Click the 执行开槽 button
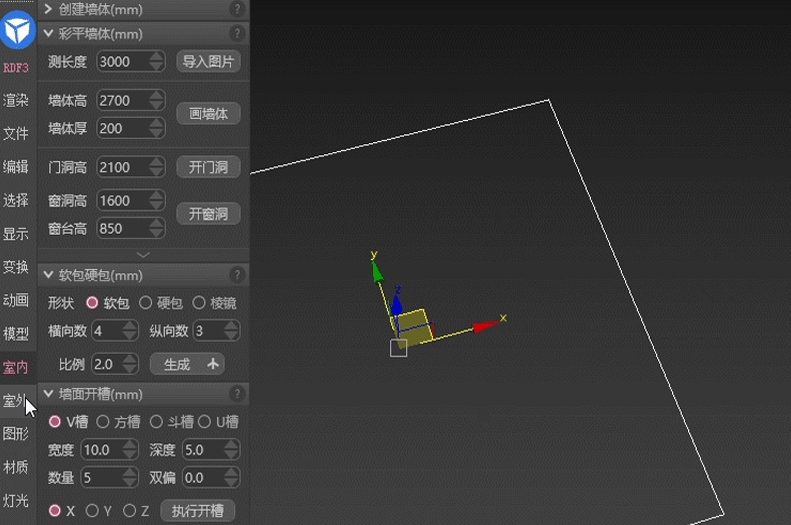 tap(197, 511)
